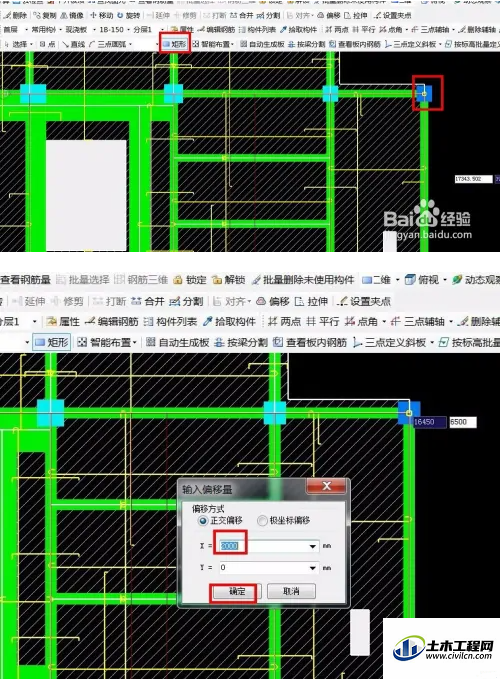Select the 复制 copy tool
The height and width of the screenshot is (679, 500).
point(45,16)
